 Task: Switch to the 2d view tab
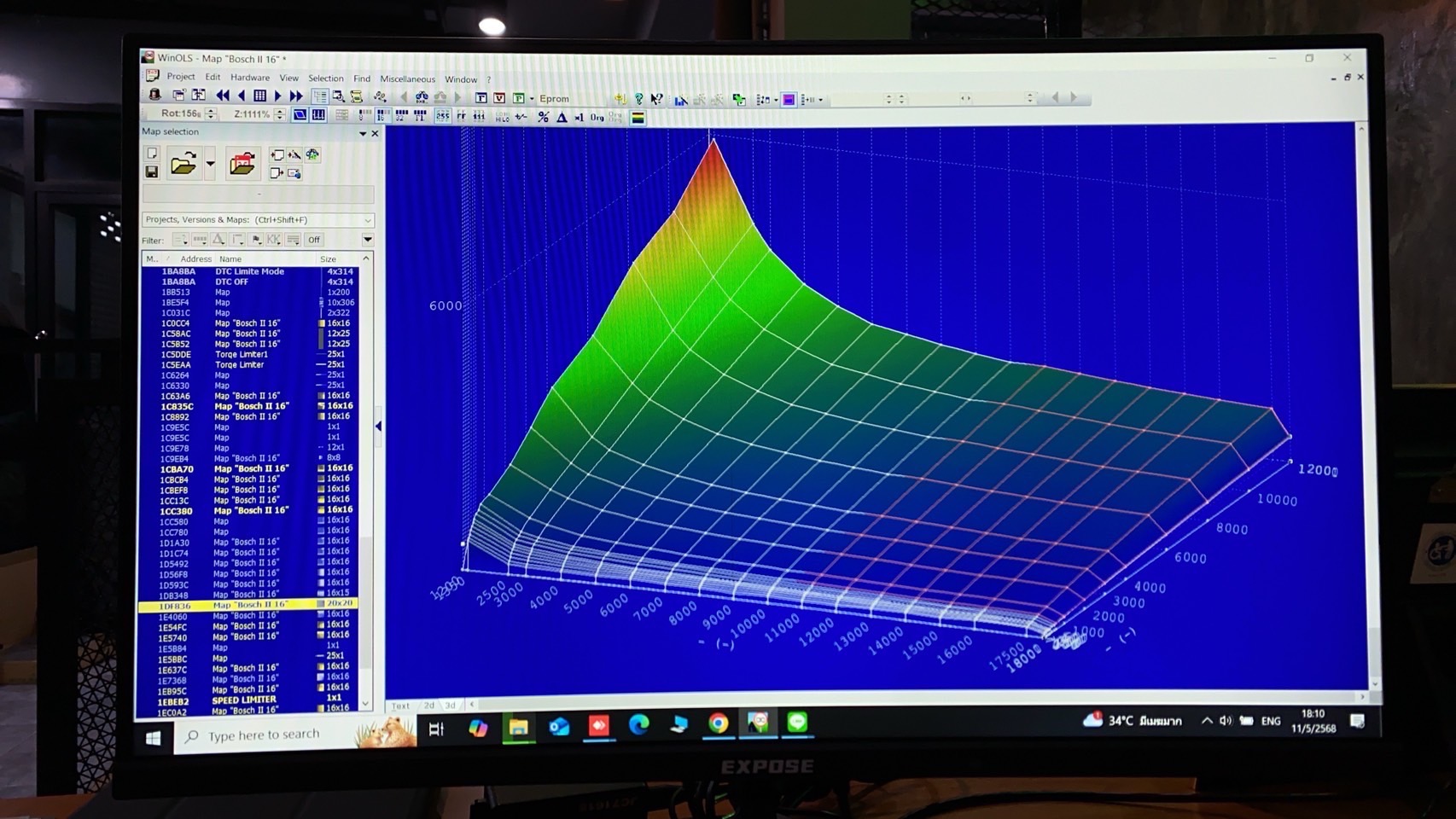429,706
